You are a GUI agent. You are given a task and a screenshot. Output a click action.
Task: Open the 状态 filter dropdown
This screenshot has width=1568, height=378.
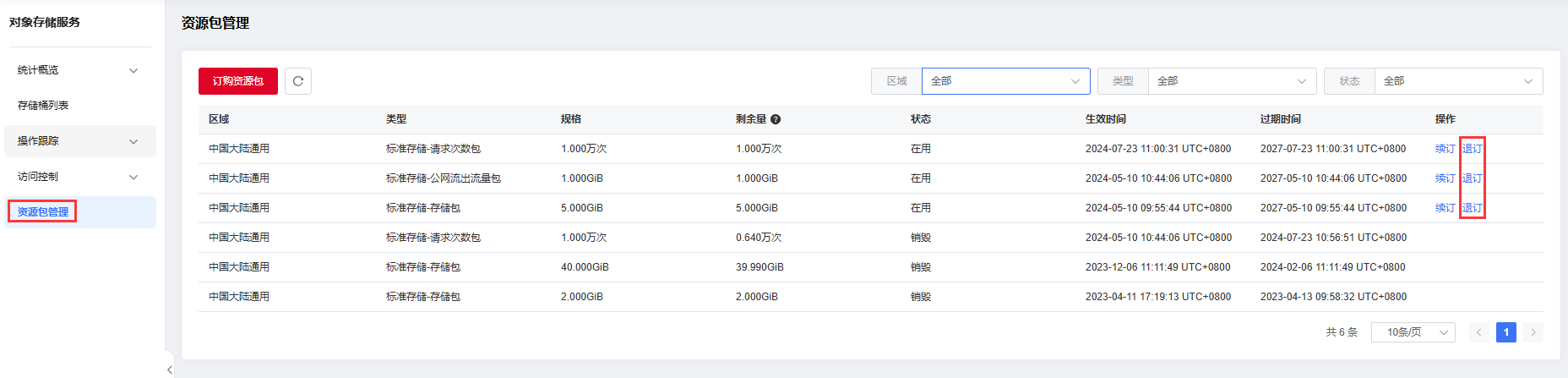click(1457, 81)
